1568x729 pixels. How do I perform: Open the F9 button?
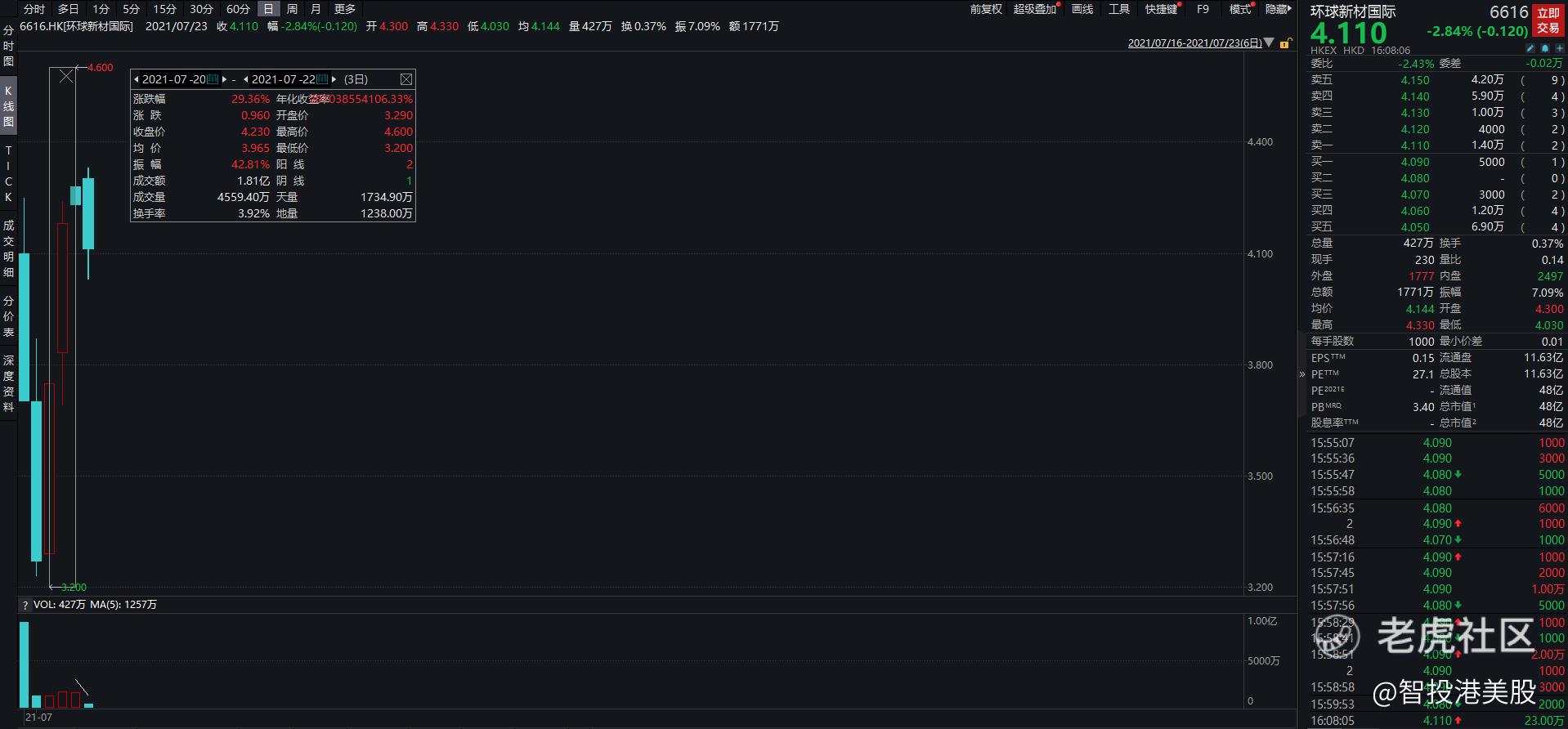(x=1203, y=9)
